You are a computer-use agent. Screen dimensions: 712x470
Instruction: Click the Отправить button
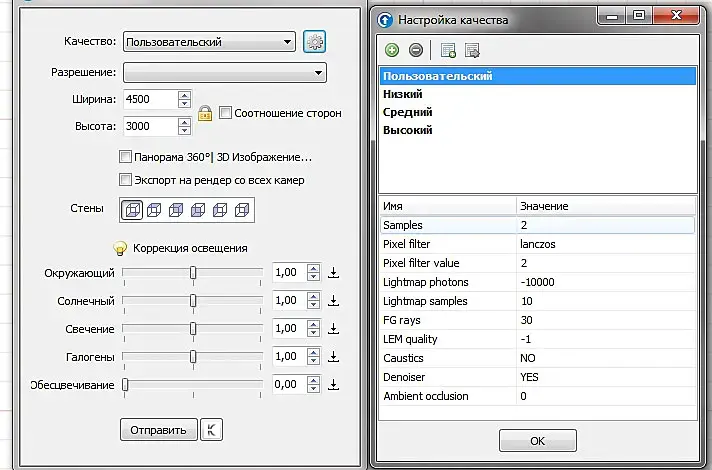click(158, 430)
